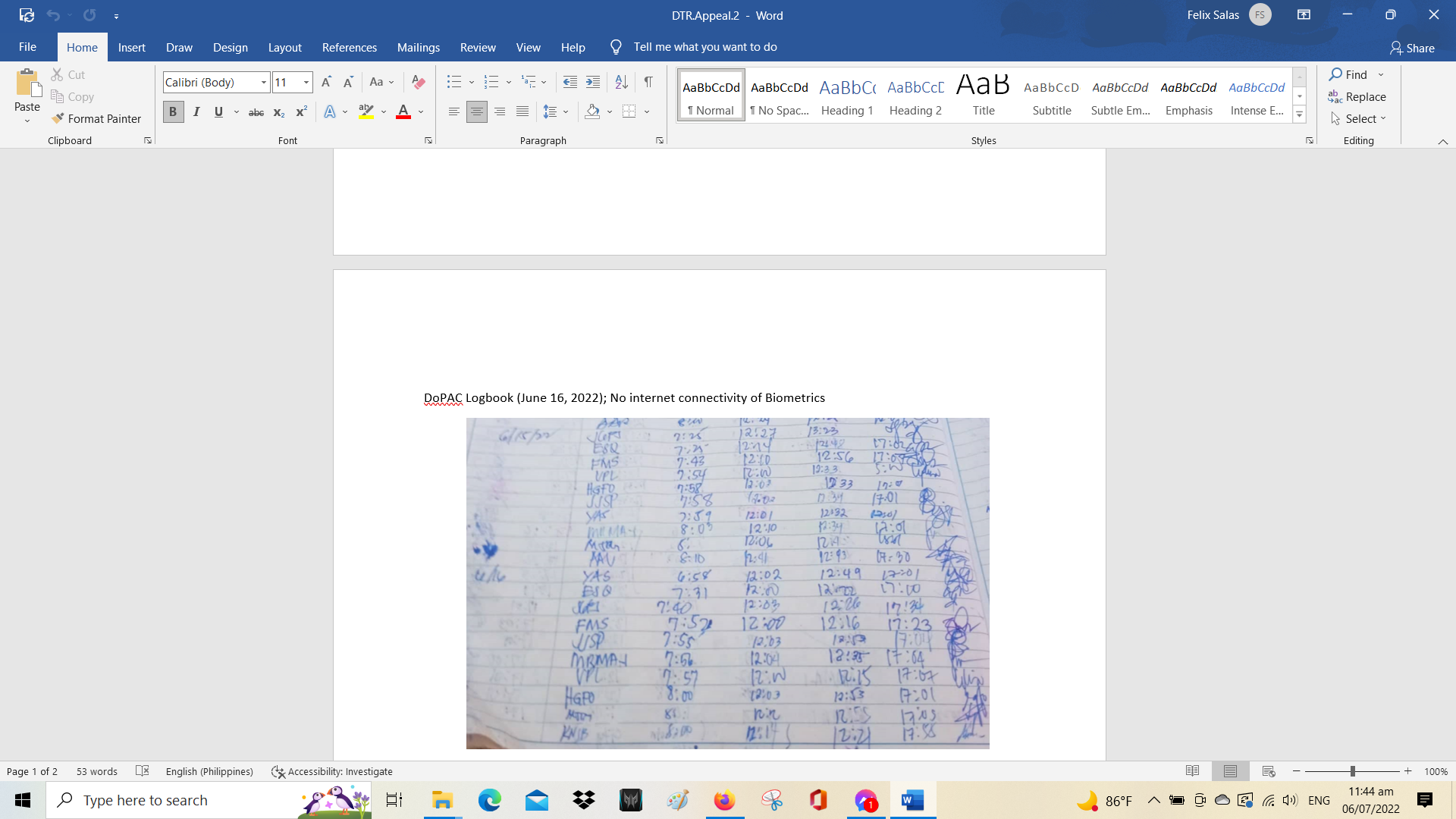Click the zoom slider handle

point(1352,771)
